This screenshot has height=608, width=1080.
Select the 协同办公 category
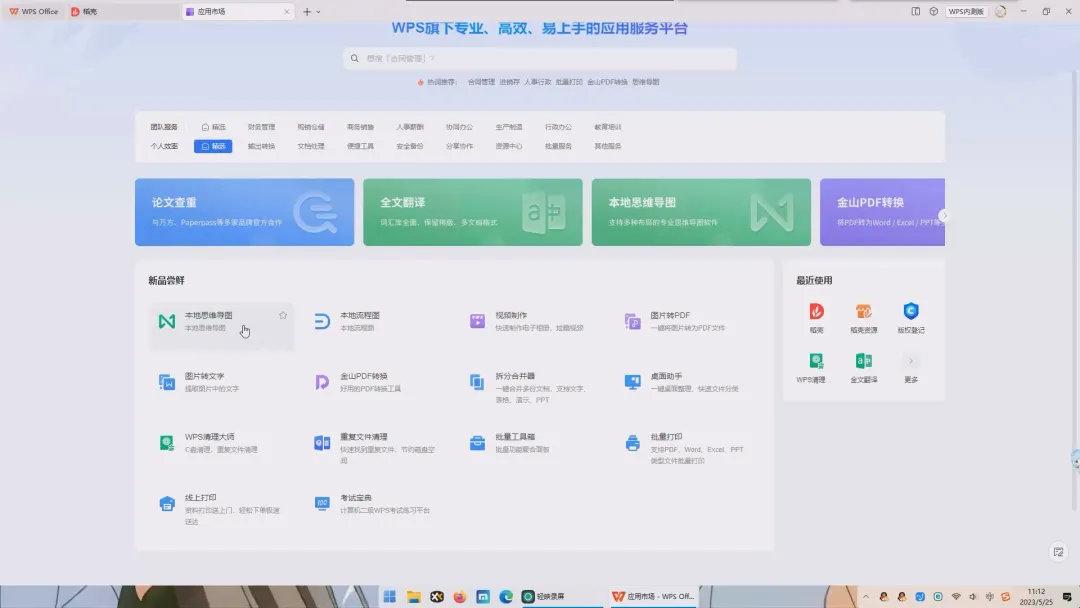(459, 127)
